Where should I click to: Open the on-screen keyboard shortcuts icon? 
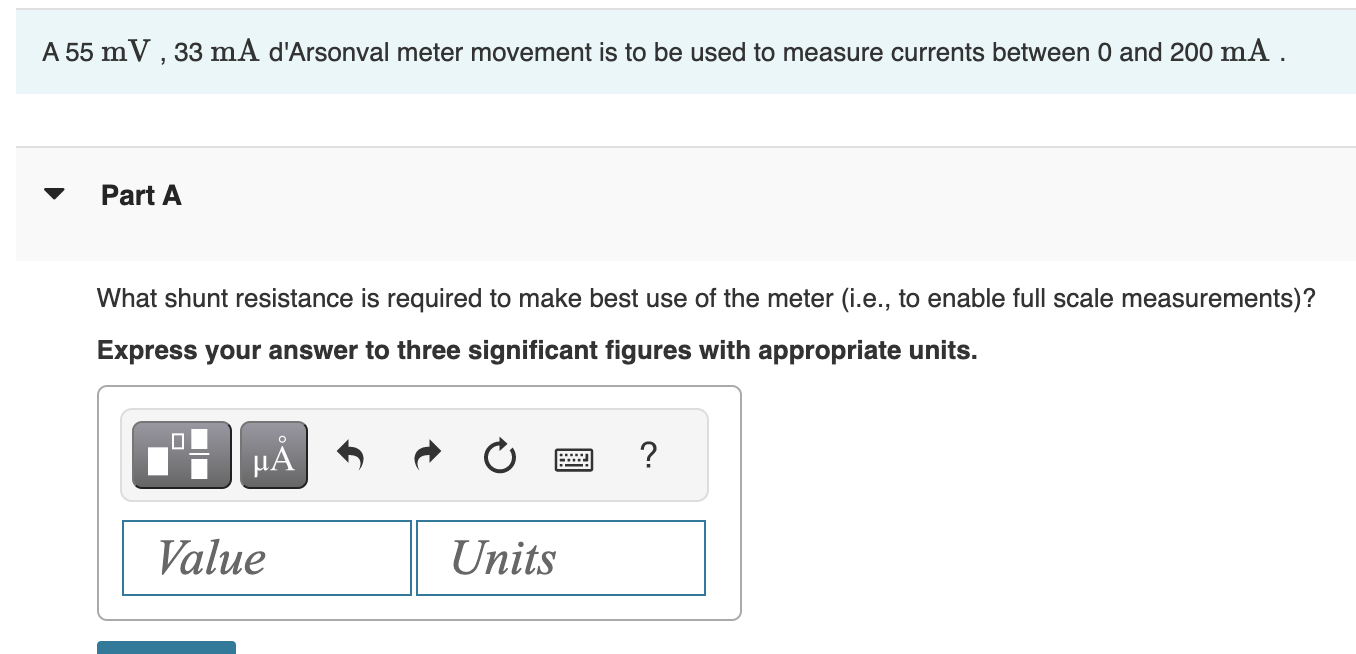(x=574, y=460)
